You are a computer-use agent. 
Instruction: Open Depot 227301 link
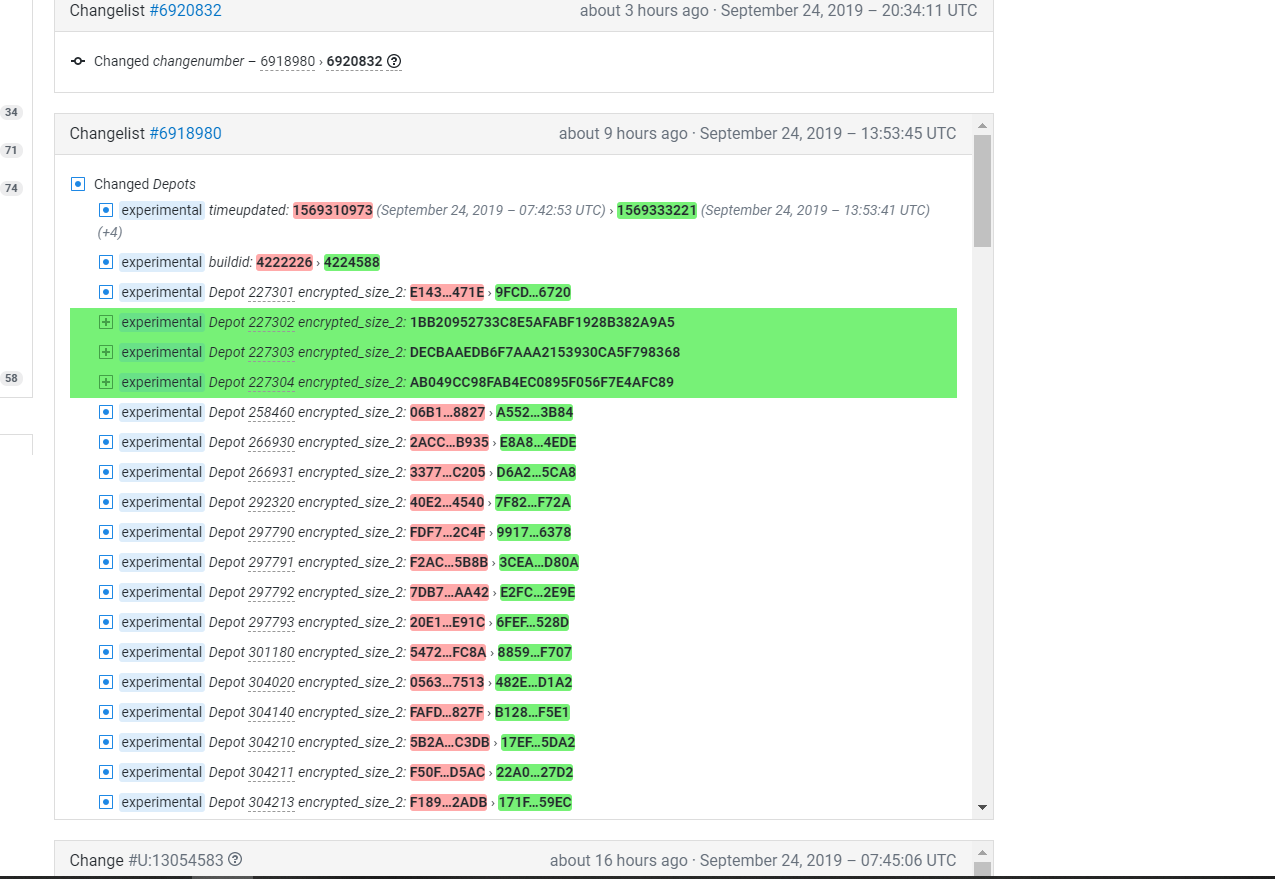[x=271, y=293]
